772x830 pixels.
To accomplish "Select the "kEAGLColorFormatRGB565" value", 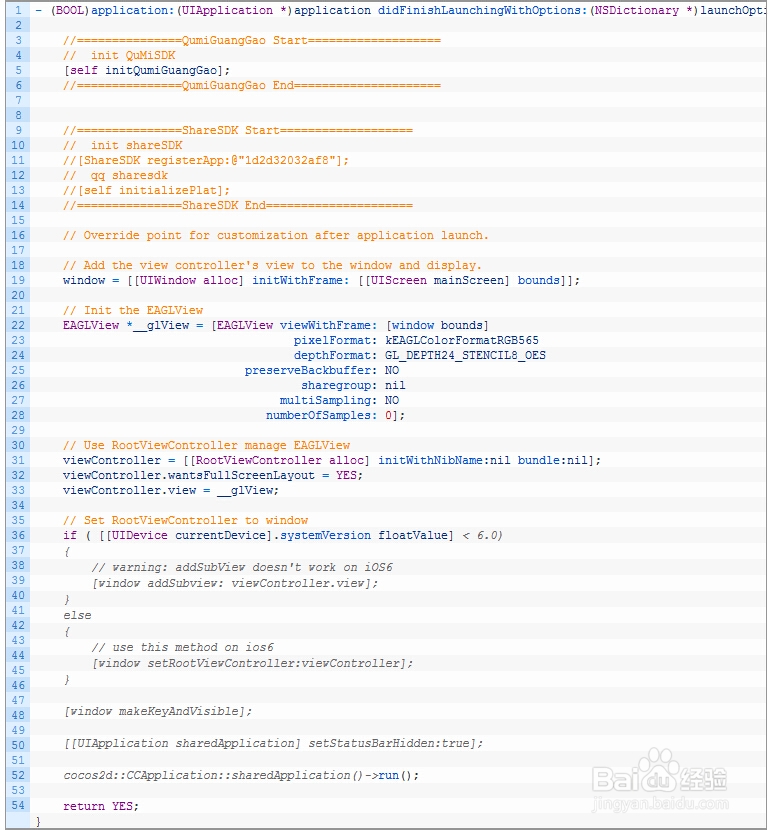I will pos(462,340).
